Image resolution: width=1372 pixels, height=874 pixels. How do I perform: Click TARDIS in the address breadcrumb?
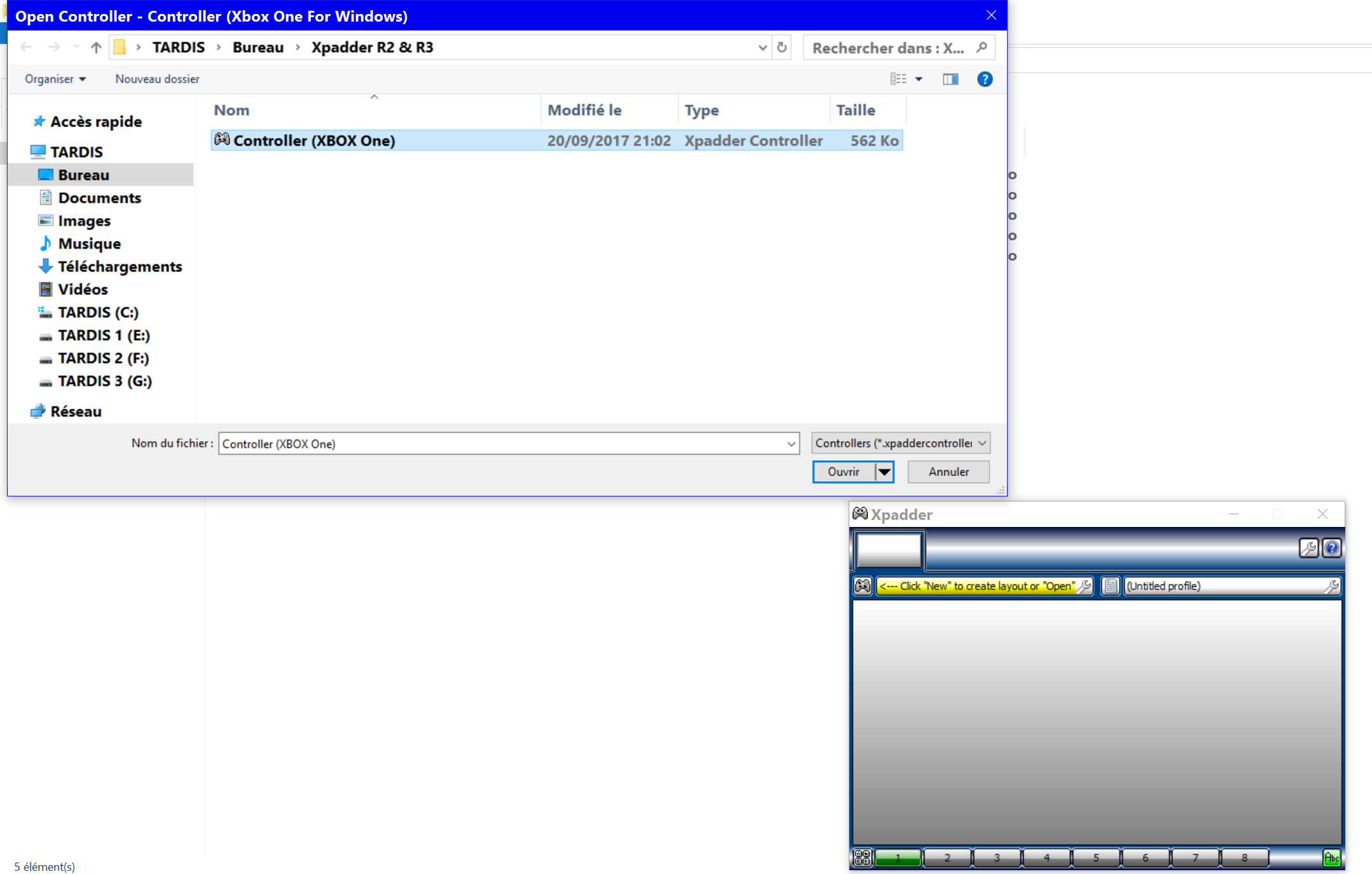(x=179, y=47)
